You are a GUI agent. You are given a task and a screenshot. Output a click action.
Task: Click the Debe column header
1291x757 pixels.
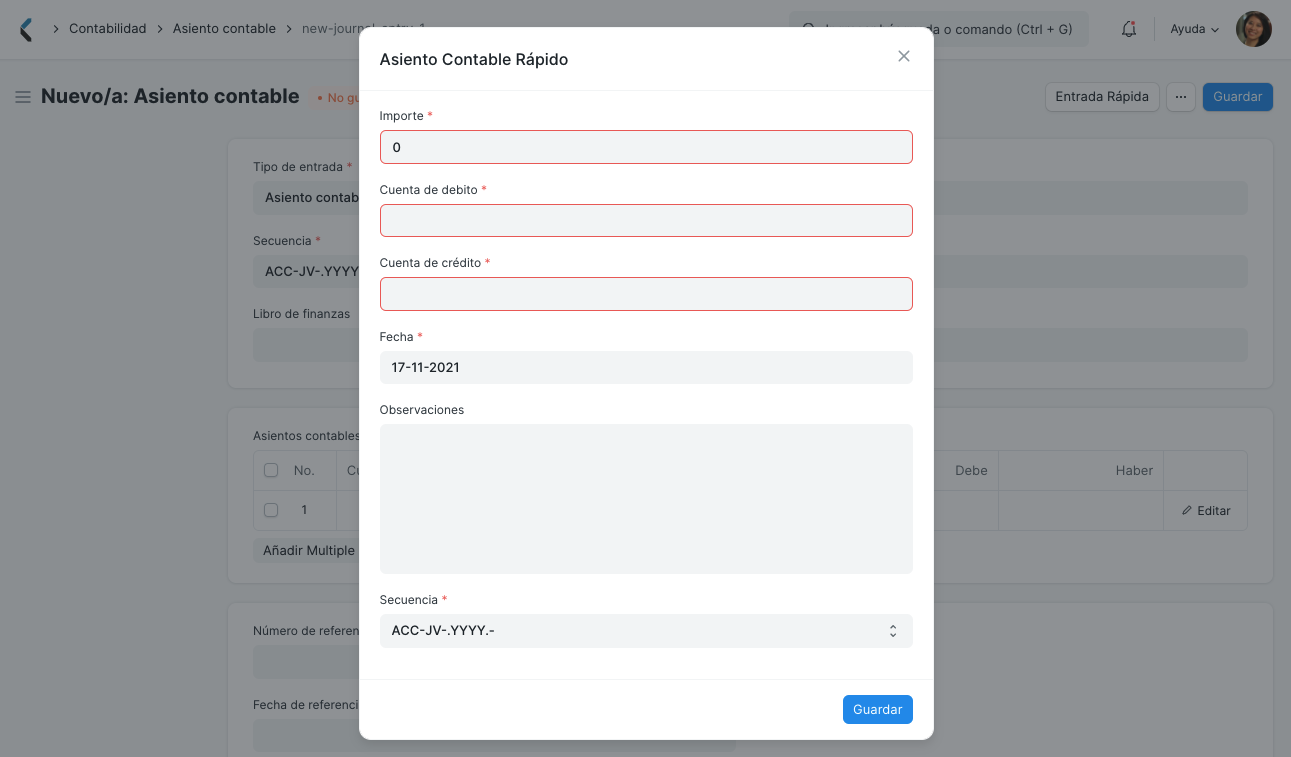971,470
